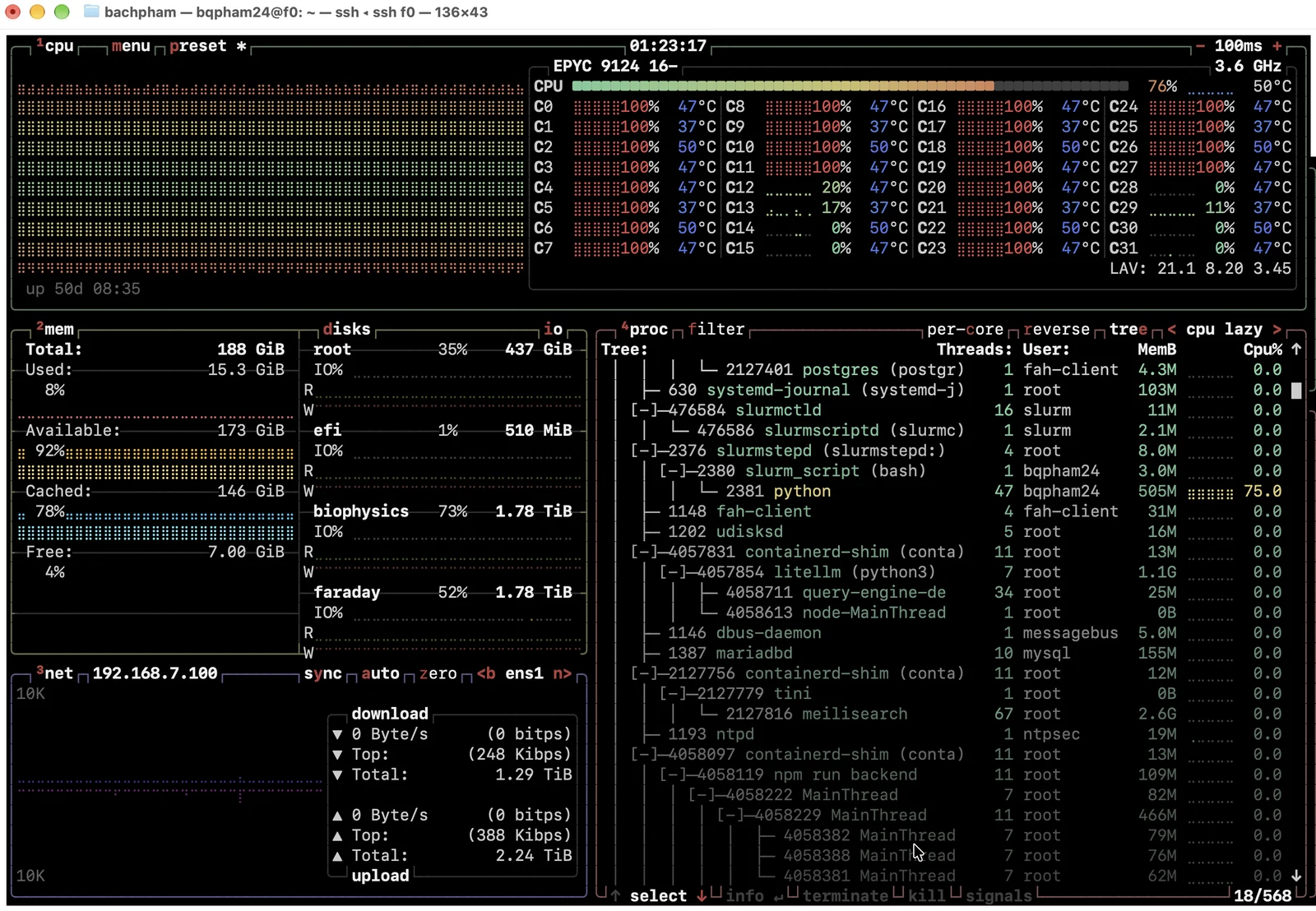Toggle the net box header
Screen dimensions: 1316x911
point(55,673)
